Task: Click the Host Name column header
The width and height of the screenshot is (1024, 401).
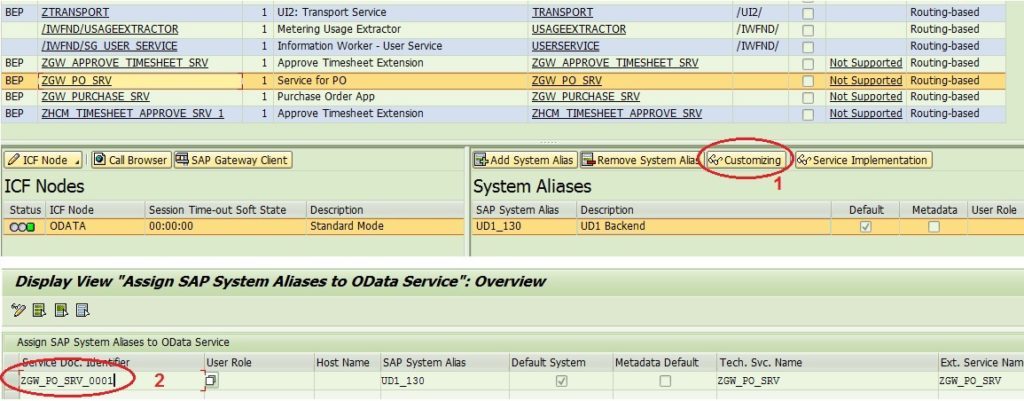Action: [x=345, y=362]
